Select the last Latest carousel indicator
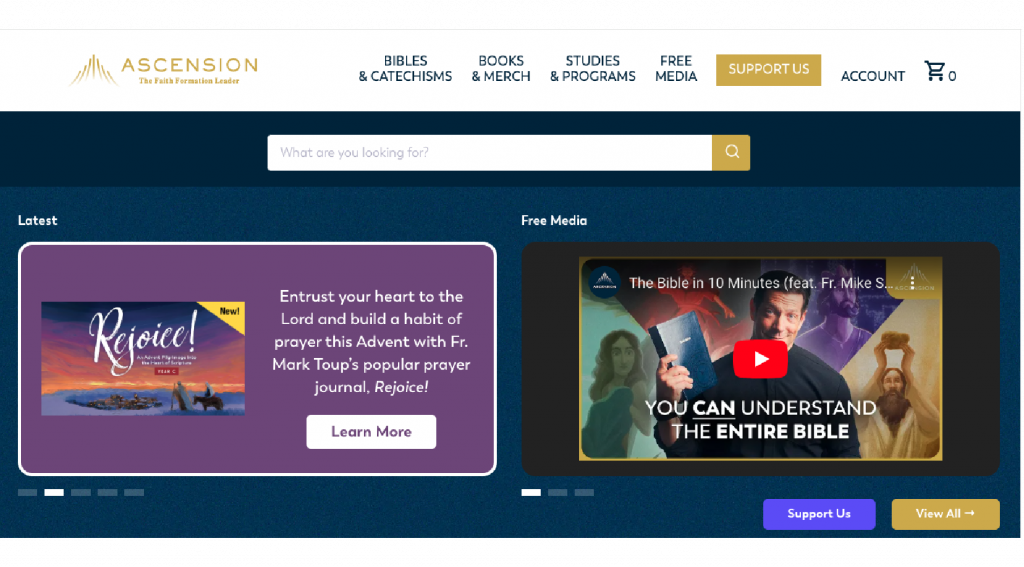 click(x=134, y=493)
